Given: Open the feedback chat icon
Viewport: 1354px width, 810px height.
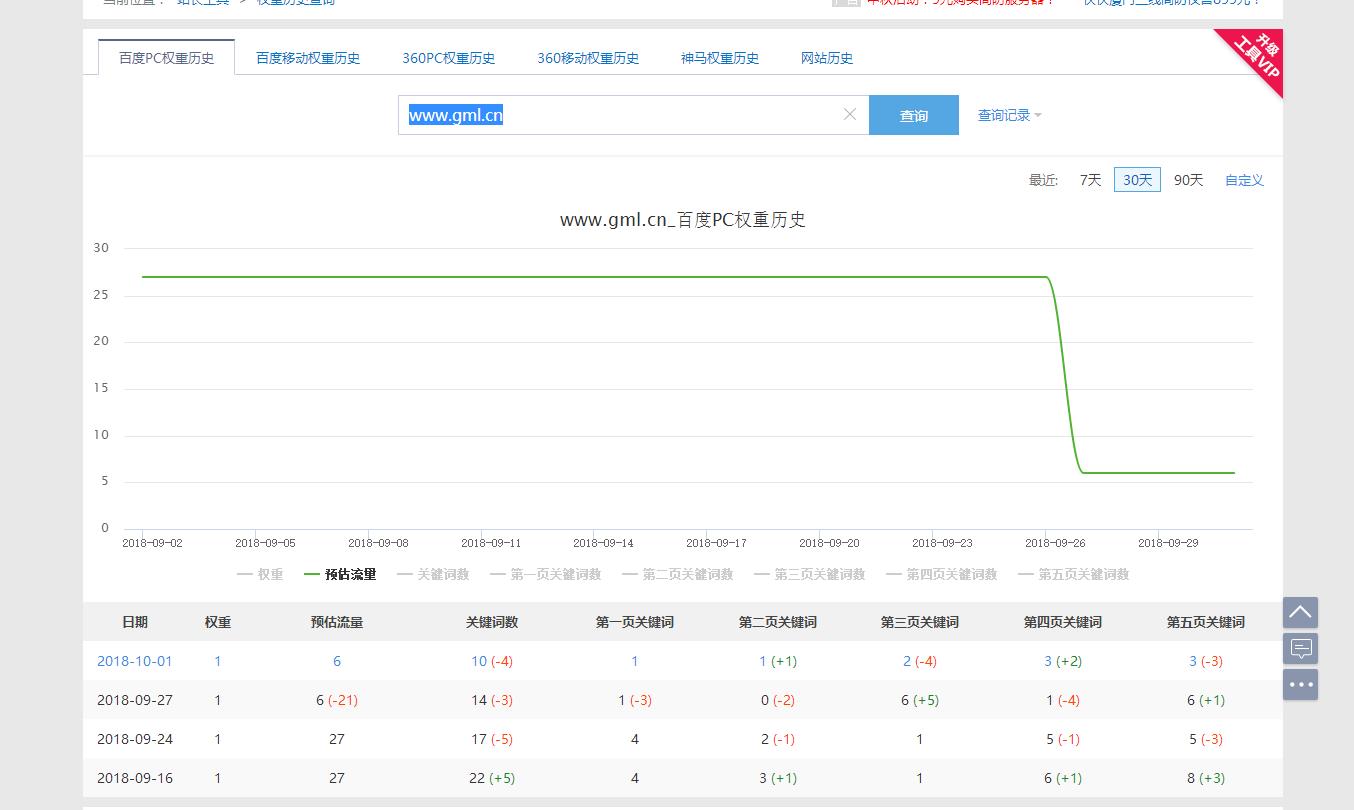Looking at the screenshot, I should tap(1300, 649).
